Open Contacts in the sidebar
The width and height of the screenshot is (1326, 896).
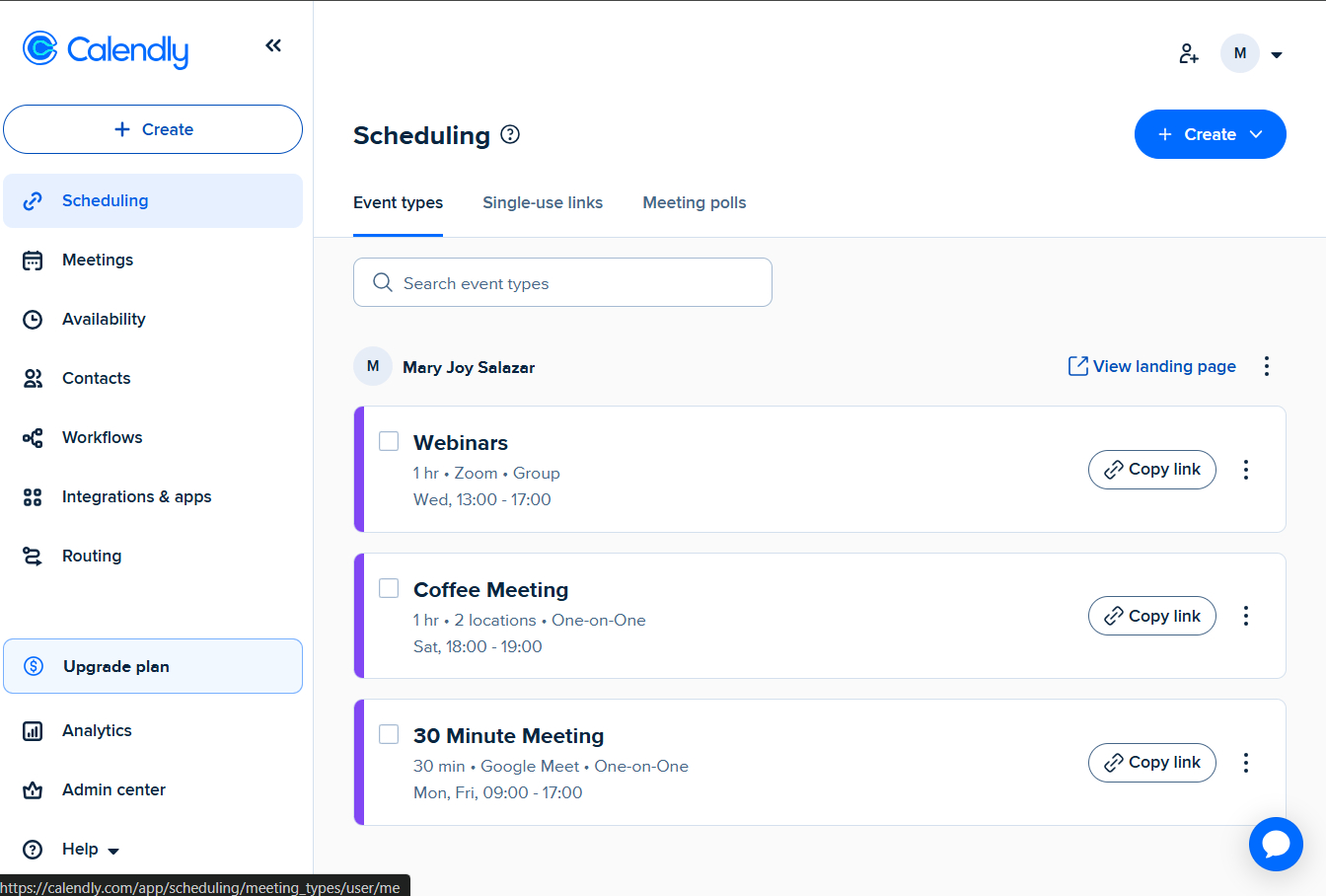pyautogui.click(x=153, y=378)
